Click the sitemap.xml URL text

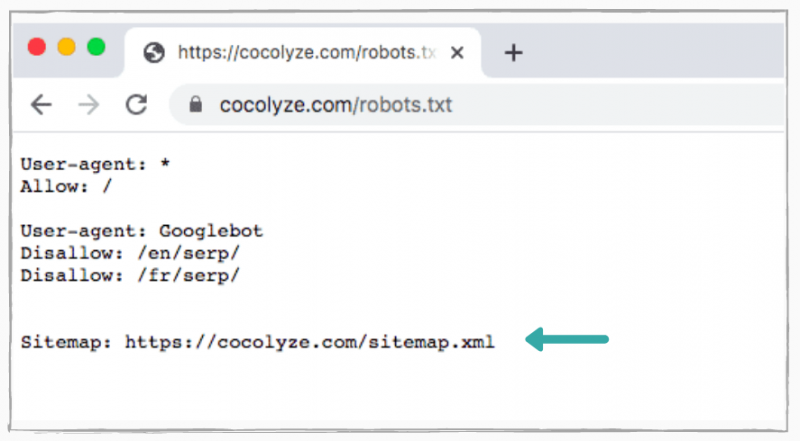(310, 342)
